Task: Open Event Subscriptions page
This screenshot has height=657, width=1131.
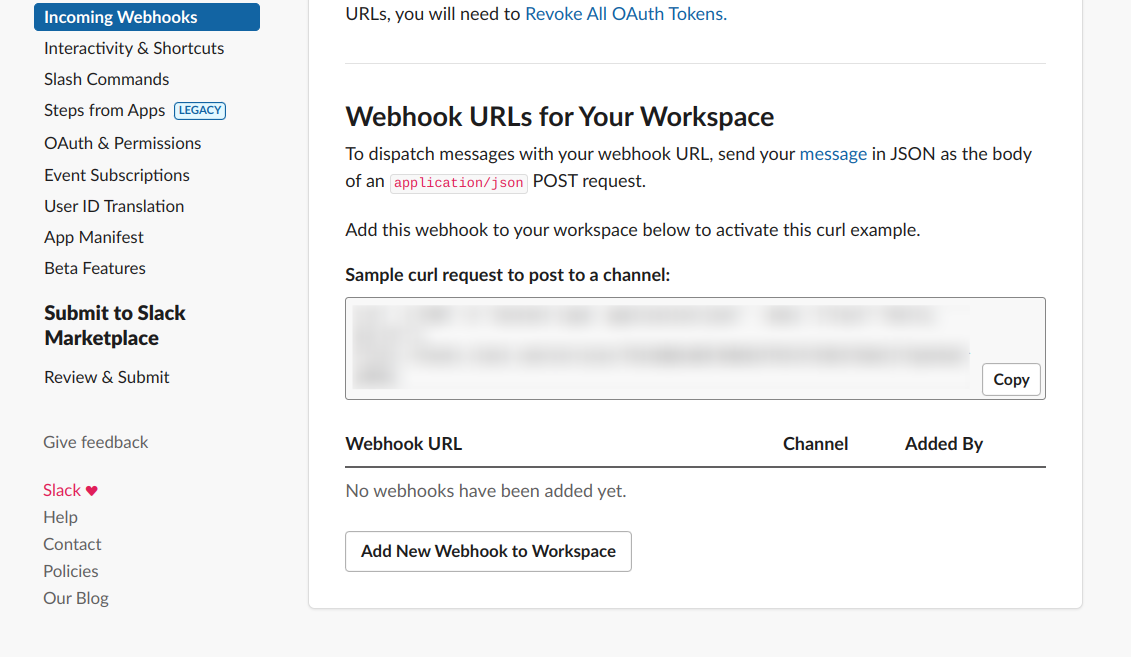Action: pos(117,175)
